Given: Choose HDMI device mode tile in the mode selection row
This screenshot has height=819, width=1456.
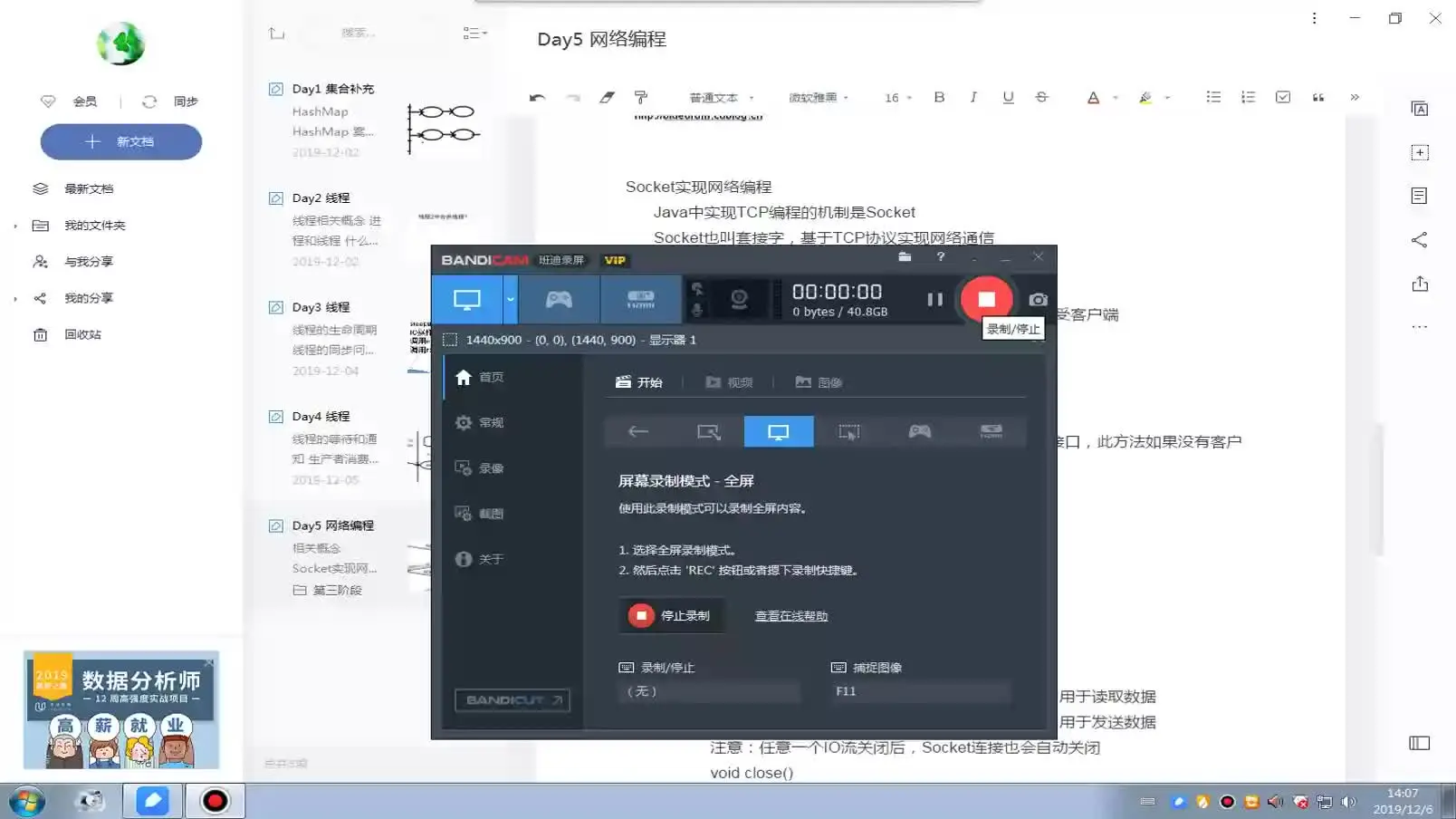Looking at the screenshot, I should point(991,432).
